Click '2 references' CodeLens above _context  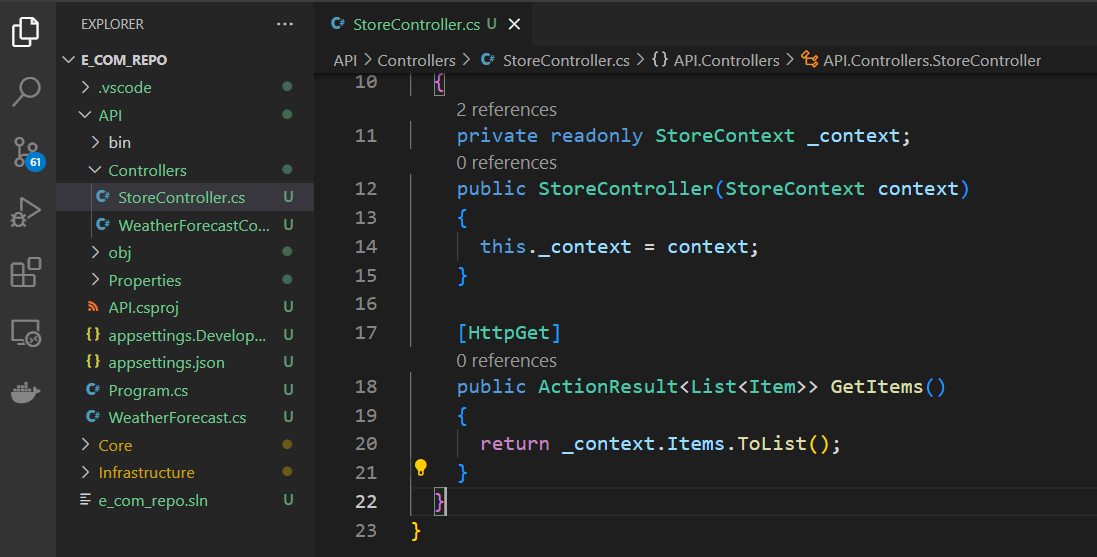(507, 110)
